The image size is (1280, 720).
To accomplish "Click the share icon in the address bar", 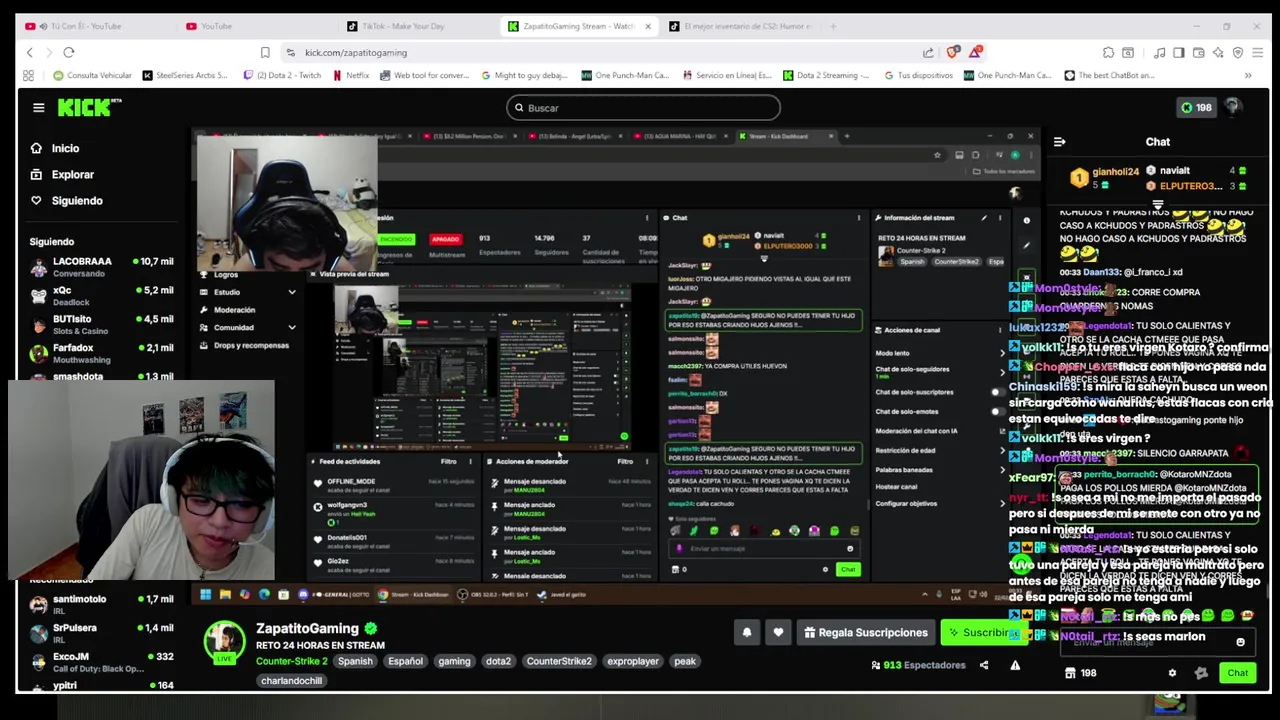I will (928, 52).
